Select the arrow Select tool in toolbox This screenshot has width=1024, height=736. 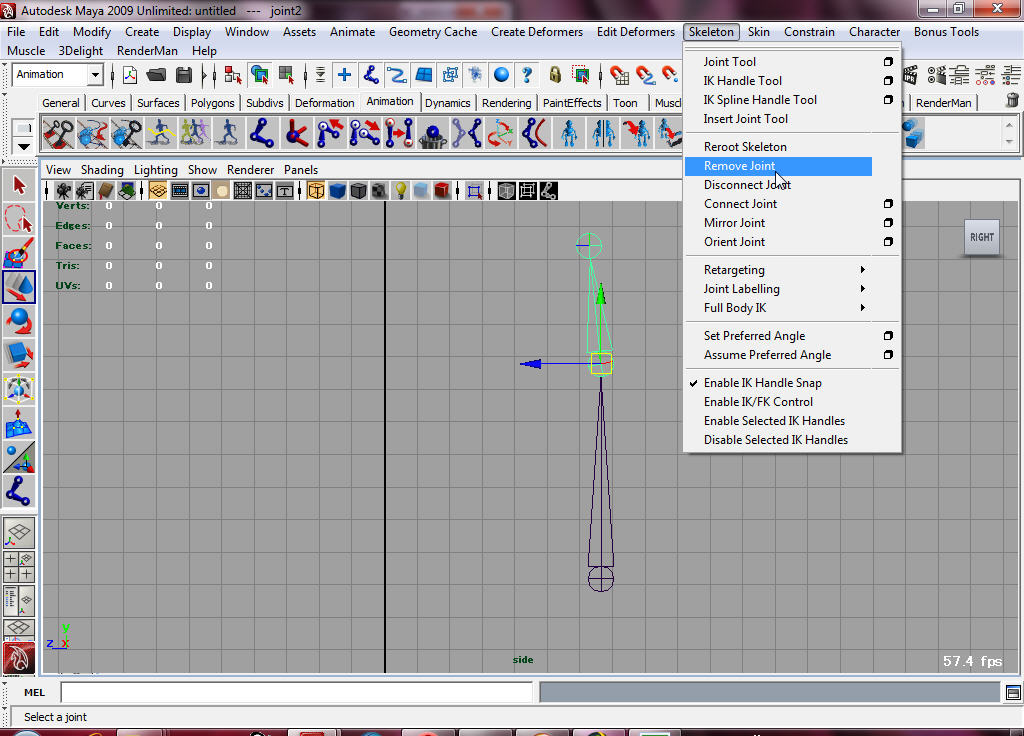(19, 185)
